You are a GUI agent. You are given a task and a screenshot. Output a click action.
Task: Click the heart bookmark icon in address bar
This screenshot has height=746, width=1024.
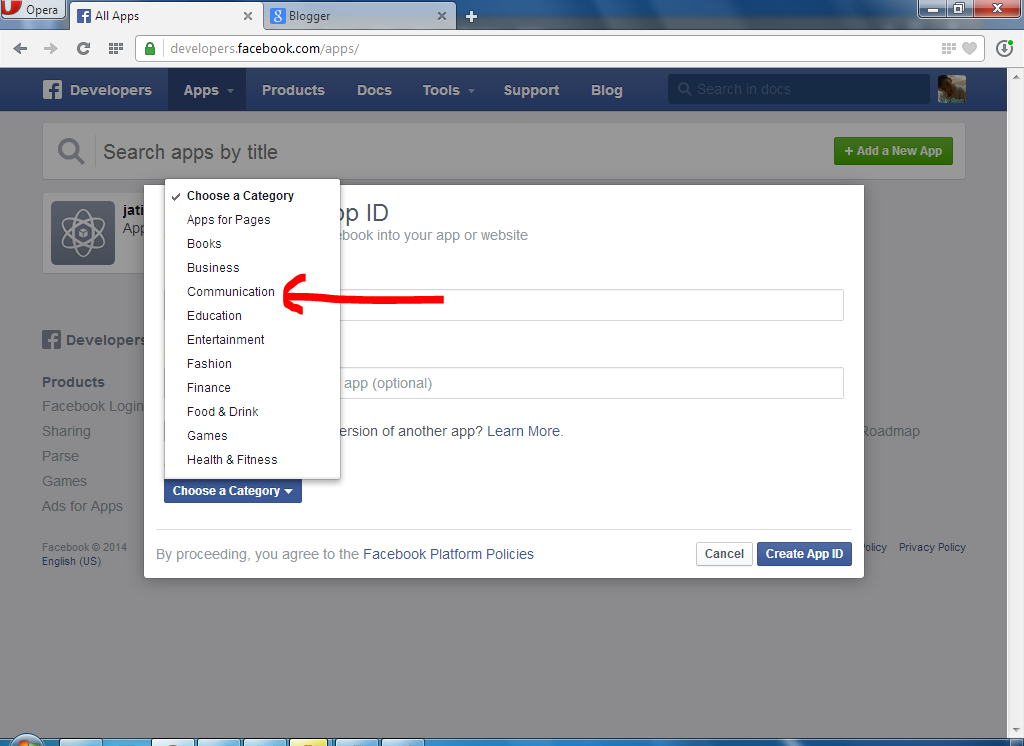970,48
